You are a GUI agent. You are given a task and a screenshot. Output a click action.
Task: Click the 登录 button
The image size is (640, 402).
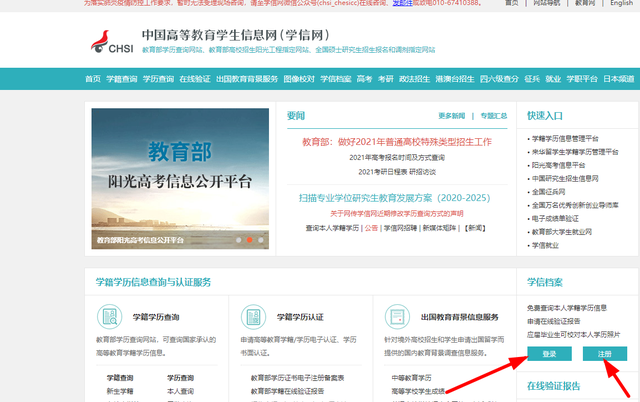click(549, 354)
